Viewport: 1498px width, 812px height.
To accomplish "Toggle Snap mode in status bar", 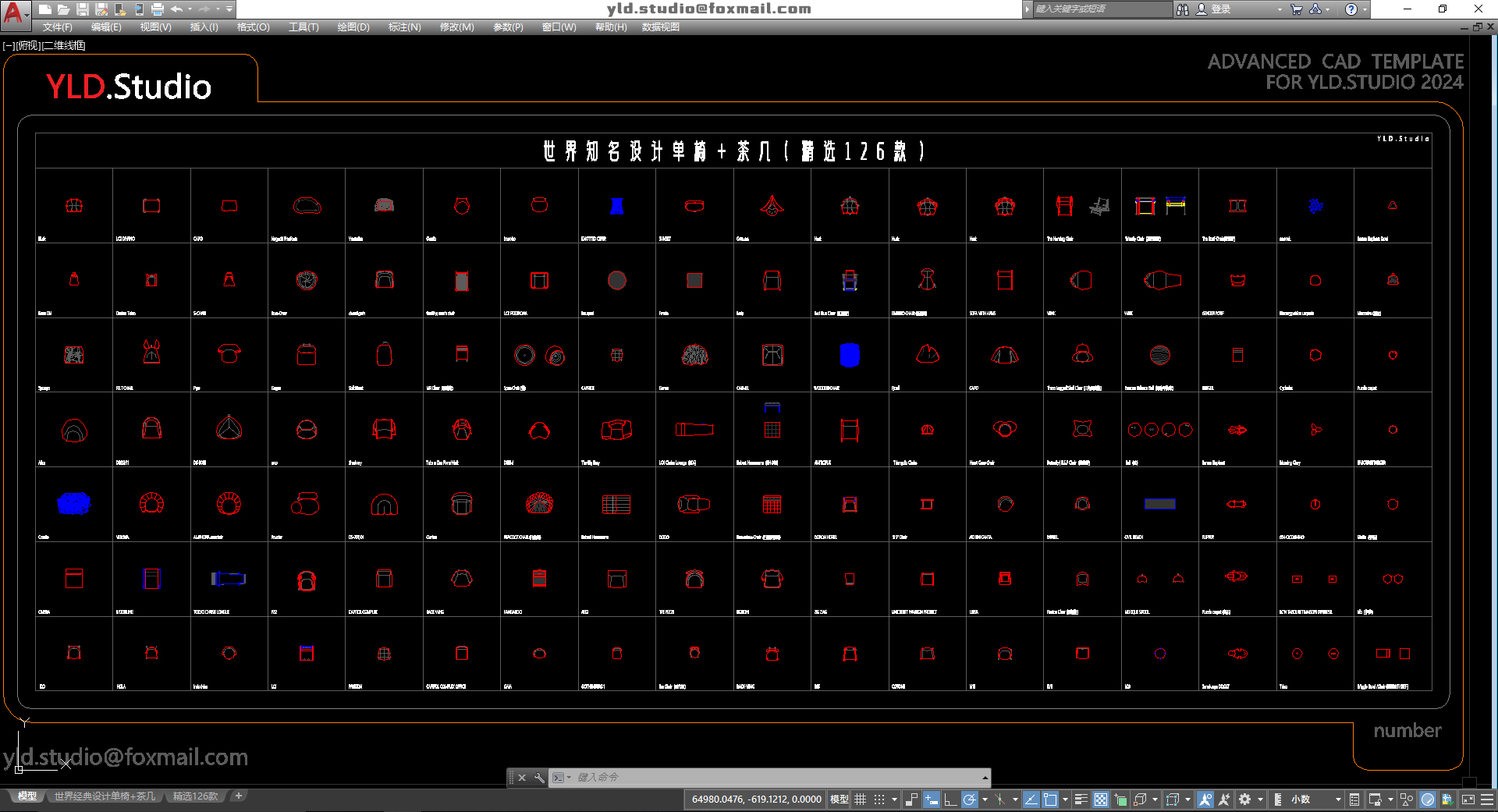I will [879, 800].
